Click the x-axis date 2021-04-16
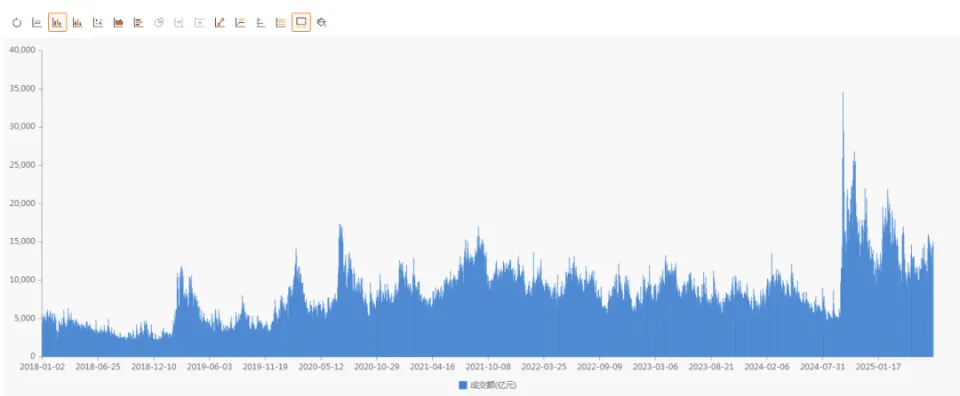This screenshot has width=960, height=396. [432, 367]
